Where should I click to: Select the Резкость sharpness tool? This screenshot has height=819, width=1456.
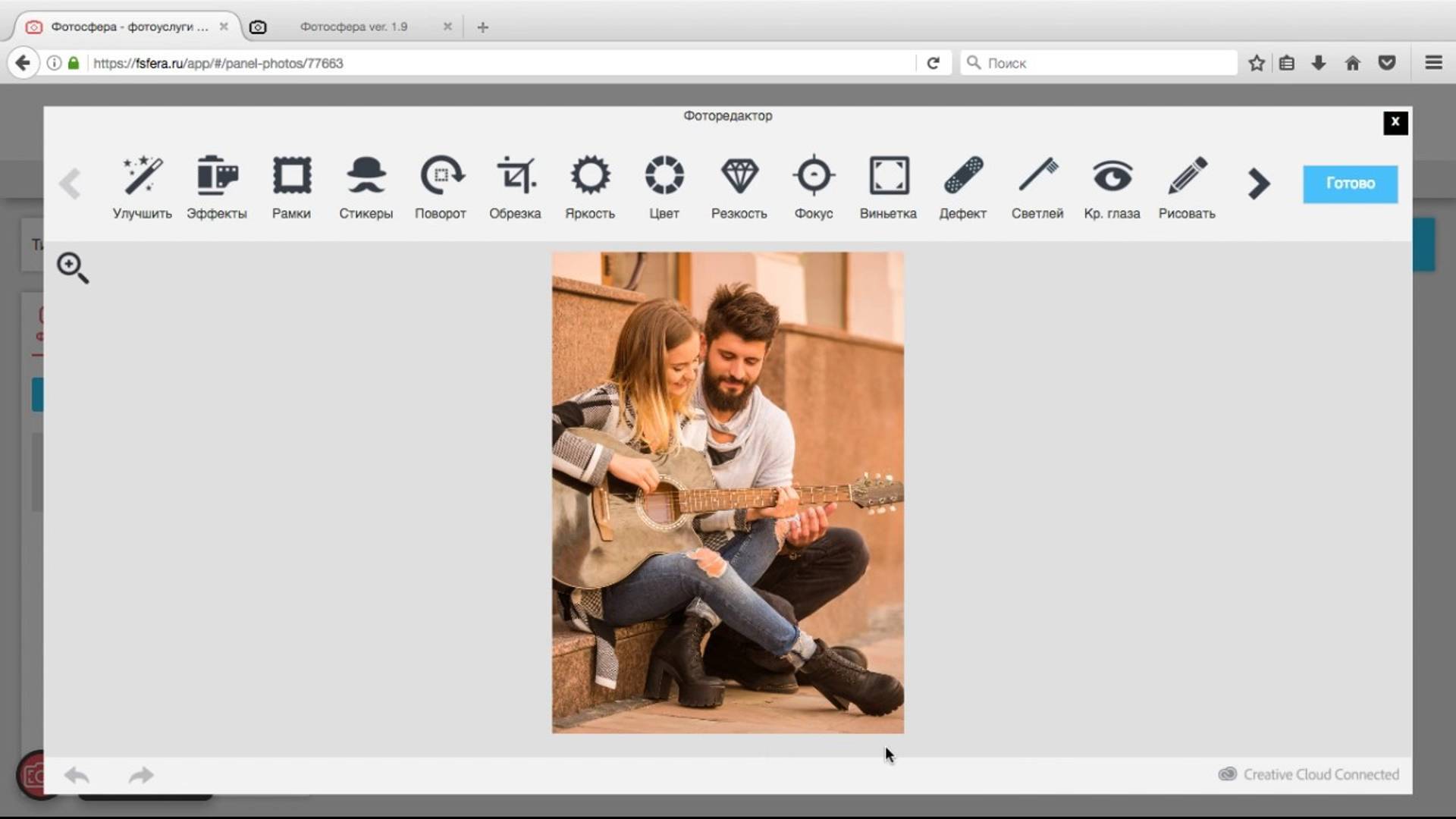point(739,187)
